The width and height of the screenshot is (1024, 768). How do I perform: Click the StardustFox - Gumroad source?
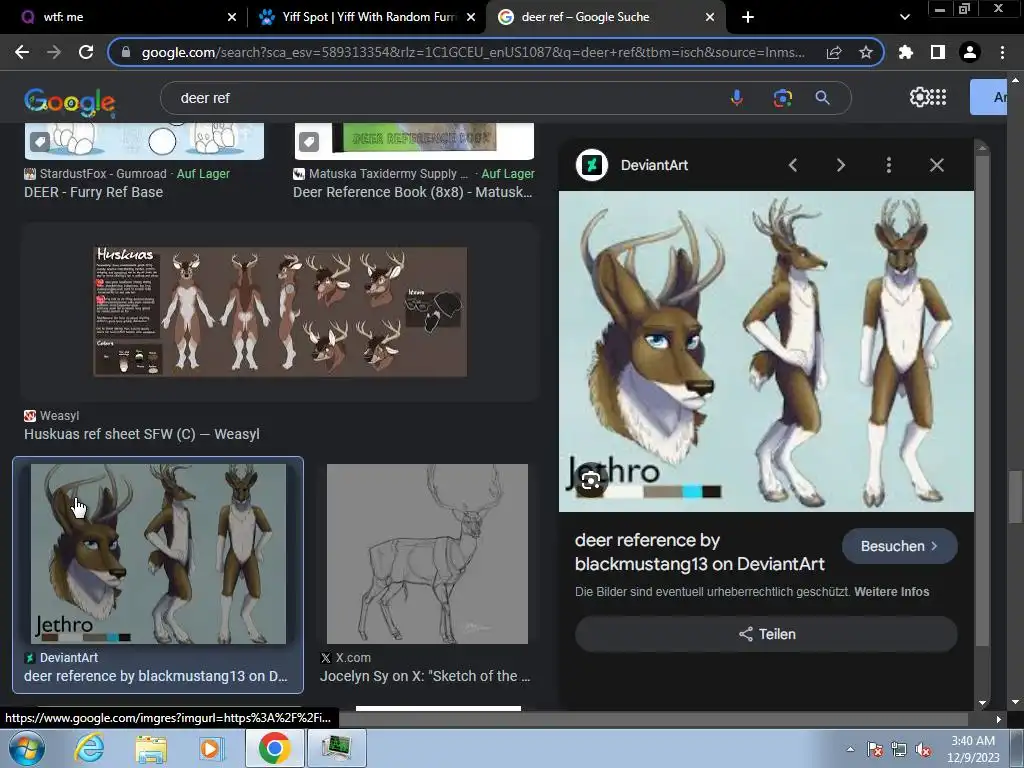[x=103, y=174]
